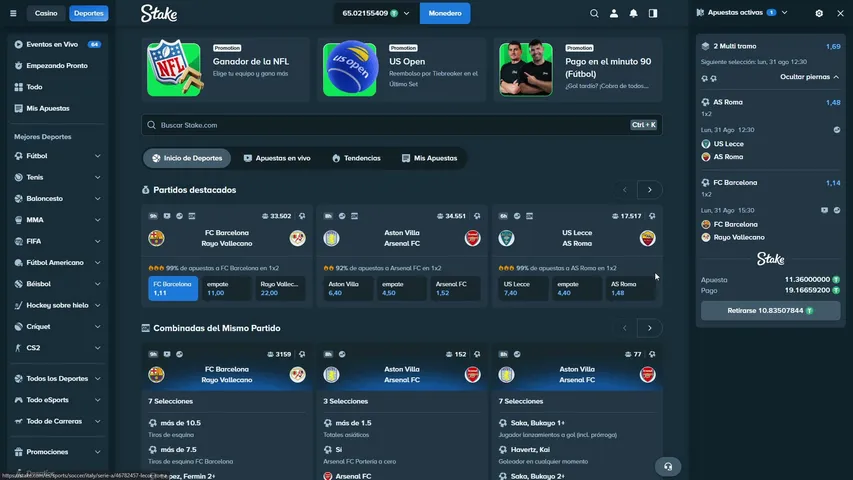This screenshot has width=853, height=480.
Task: Select Rayo Vallecano 22,00 odds
Action: point(280,288)
